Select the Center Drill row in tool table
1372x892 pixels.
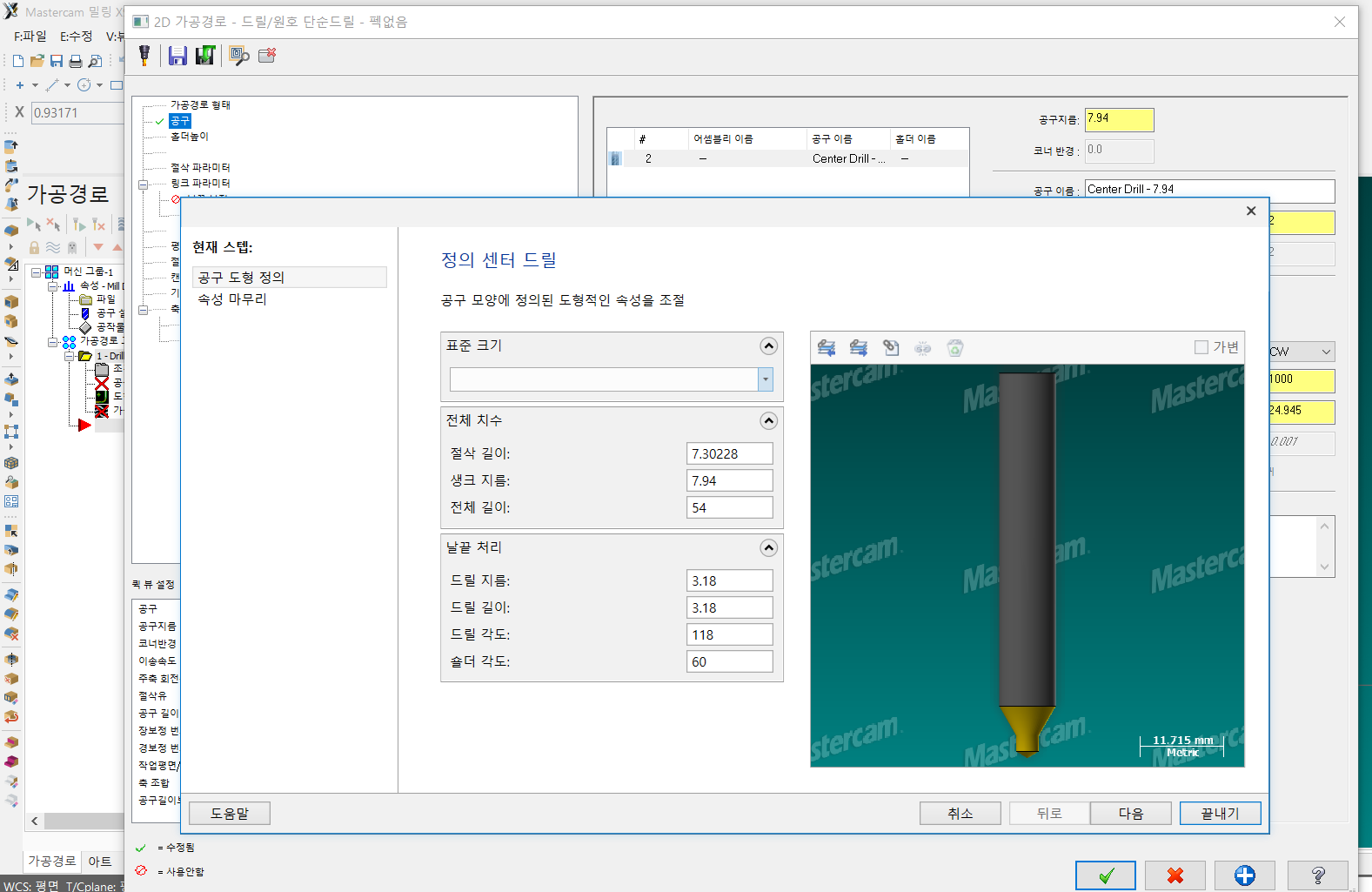[788, 158]
